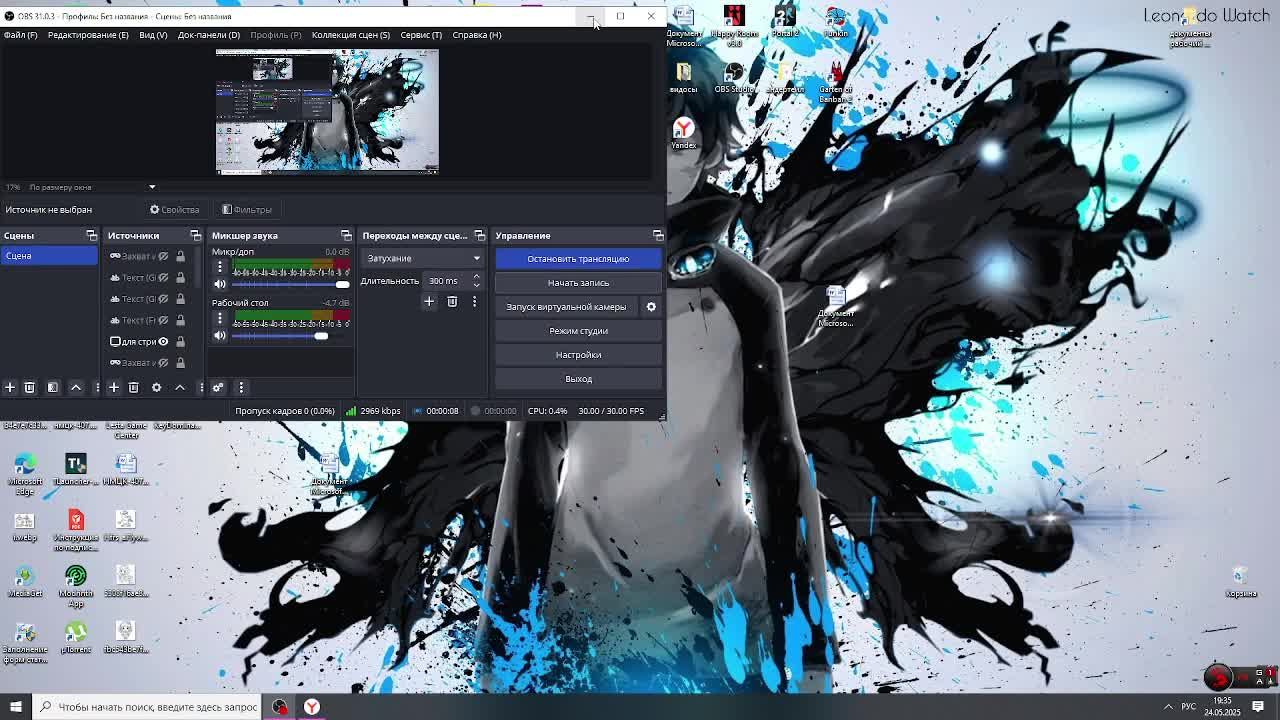Add a new source with plus icon
1280x720 pixels.
click(x=114, y=387)
